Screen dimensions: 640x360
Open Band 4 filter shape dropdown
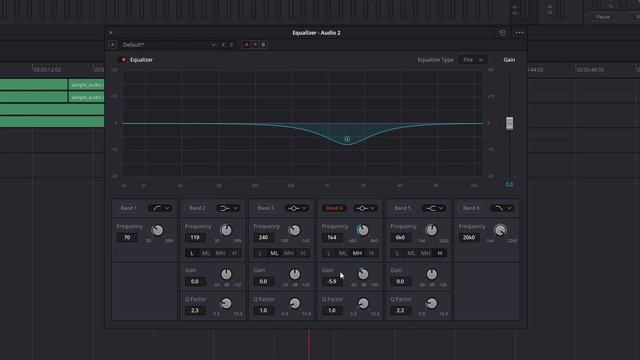tap(365, 208)
